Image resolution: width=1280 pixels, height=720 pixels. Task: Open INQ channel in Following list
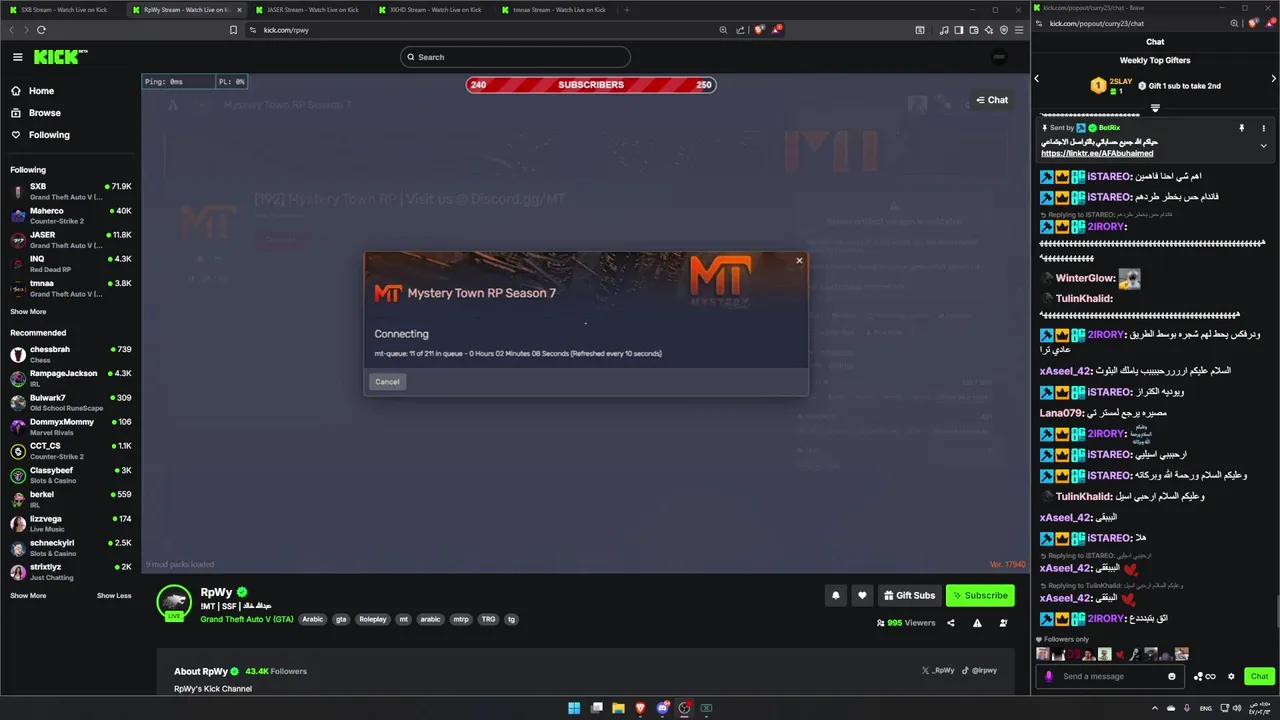point(70,264)
